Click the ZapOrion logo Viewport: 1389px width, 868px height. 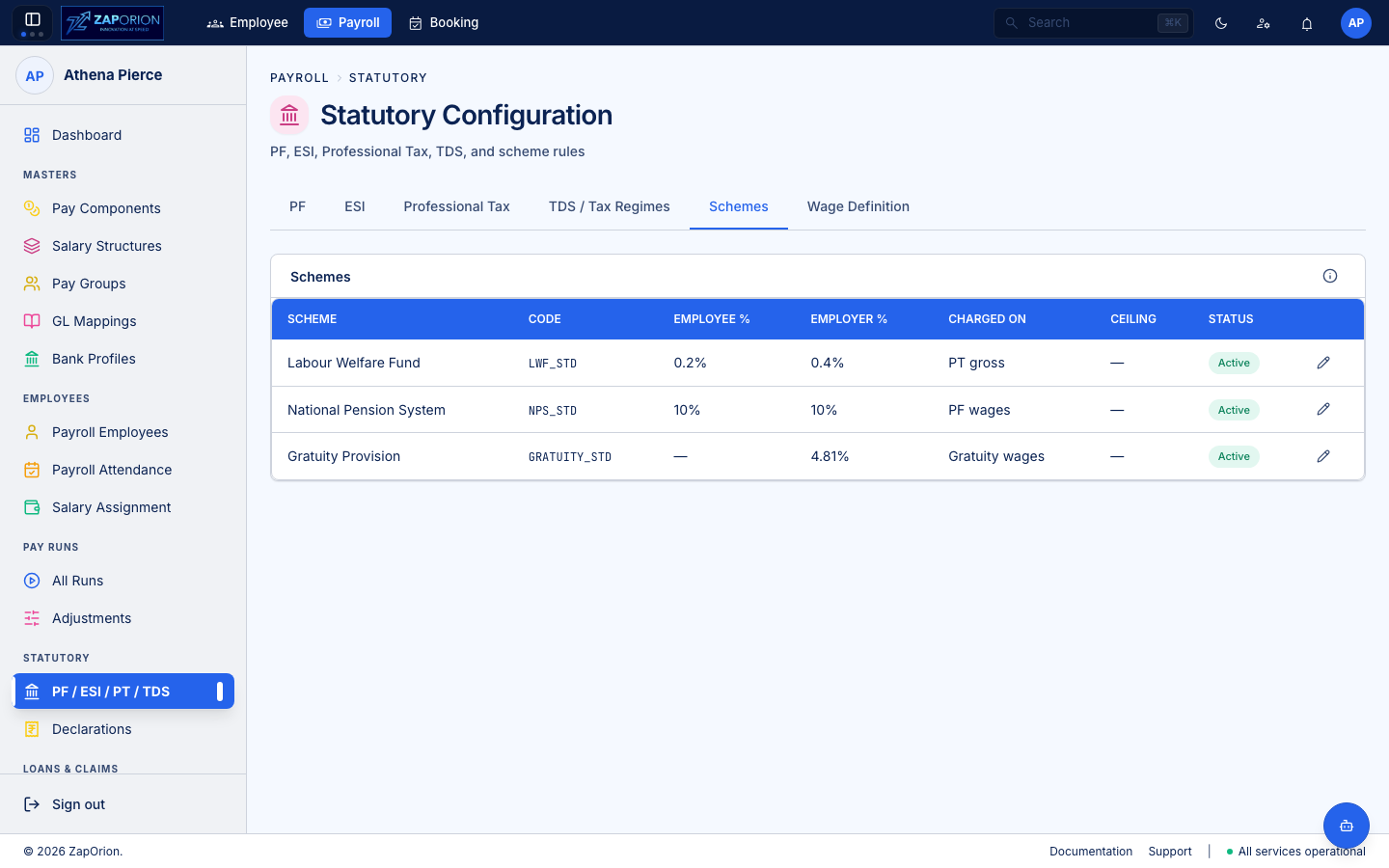tap(112, 22)
